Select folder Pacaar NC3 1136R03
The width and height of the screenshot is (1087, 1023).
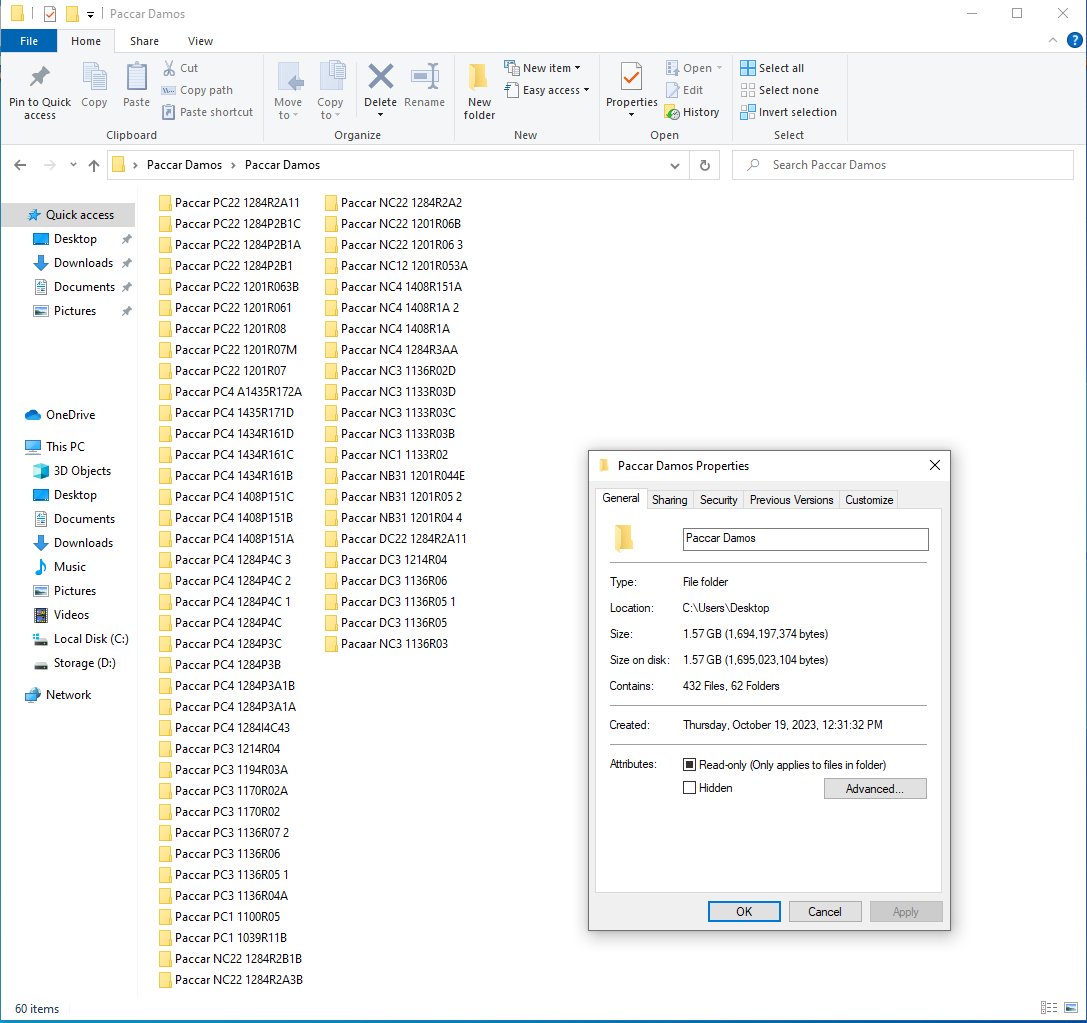[x=386, y=643]
